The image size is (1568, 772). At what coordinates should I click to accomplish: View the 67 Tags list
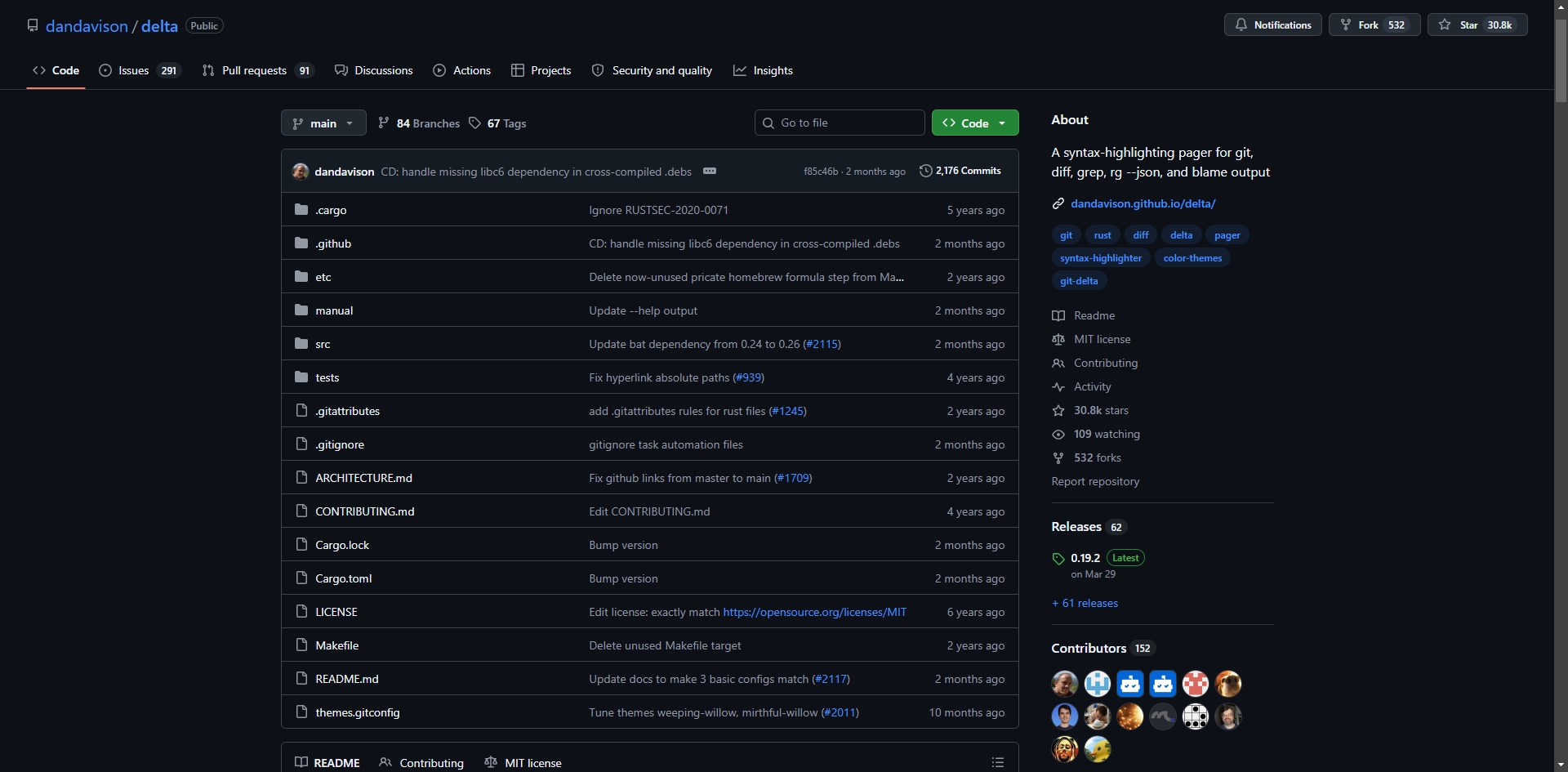[497, 123]
